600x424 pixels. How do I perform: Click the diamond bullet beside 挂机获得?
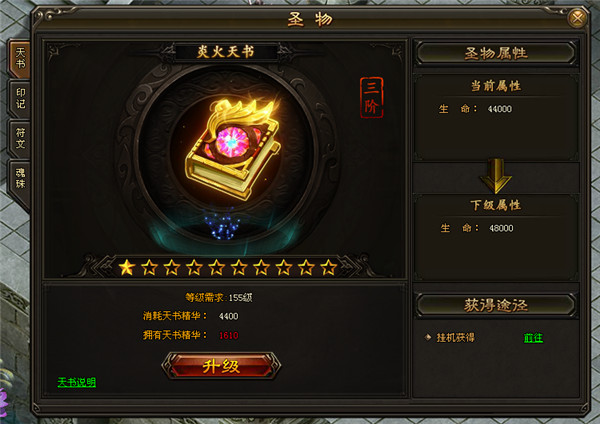point(428,337)
